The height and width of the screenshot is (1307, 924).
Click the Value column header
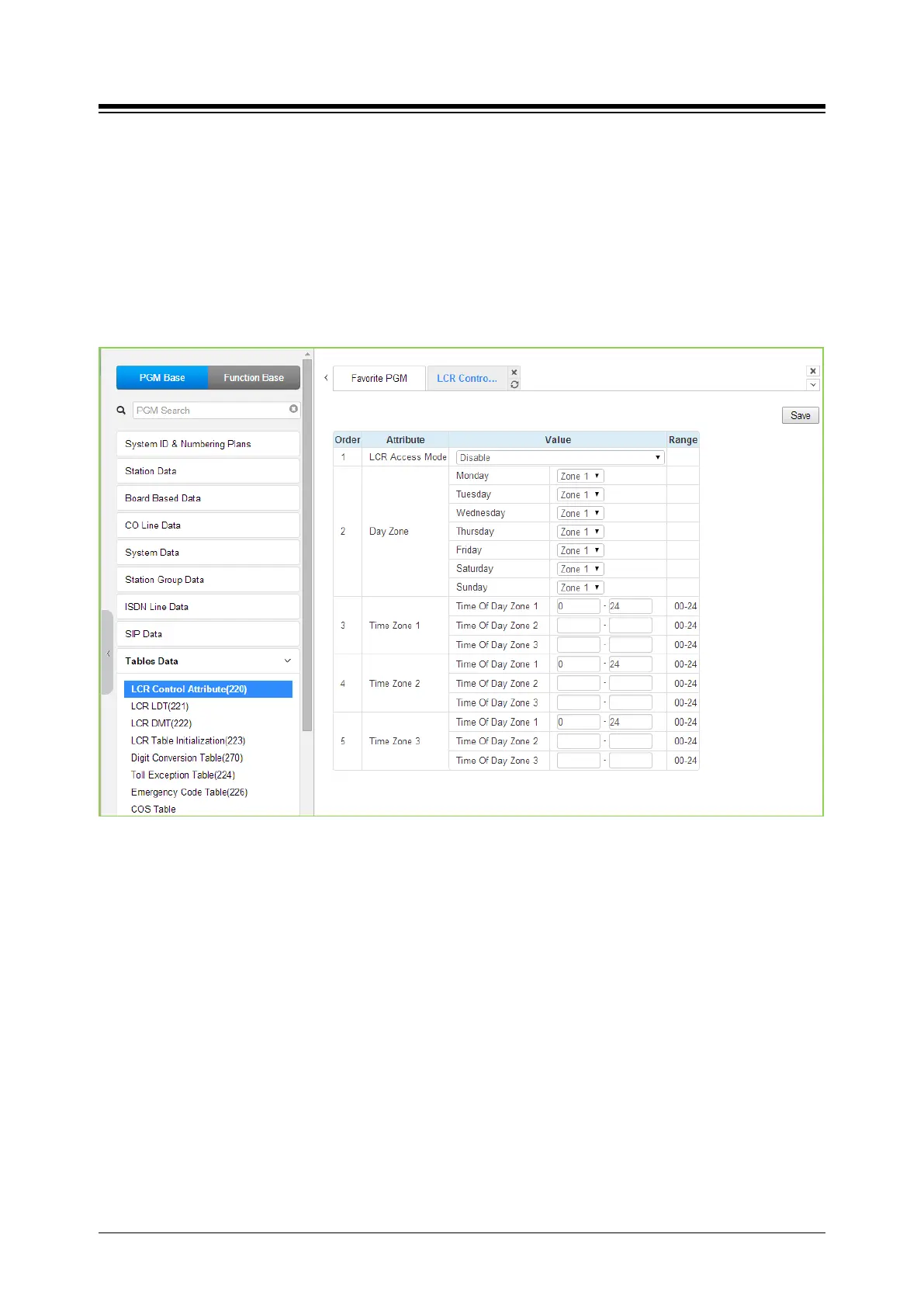coord(558,440)
